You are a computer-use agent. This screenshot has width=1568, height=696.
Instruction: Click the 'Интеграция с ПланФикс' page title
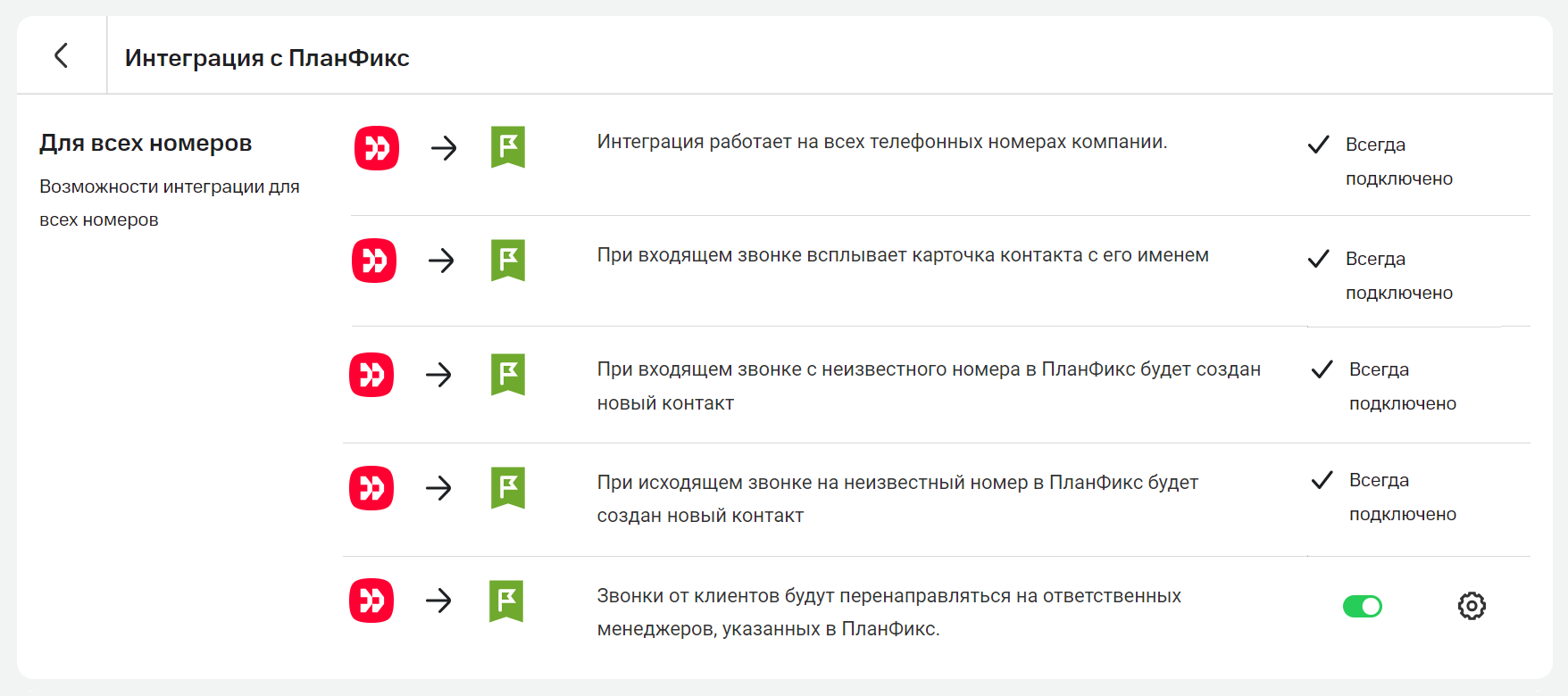267,58
